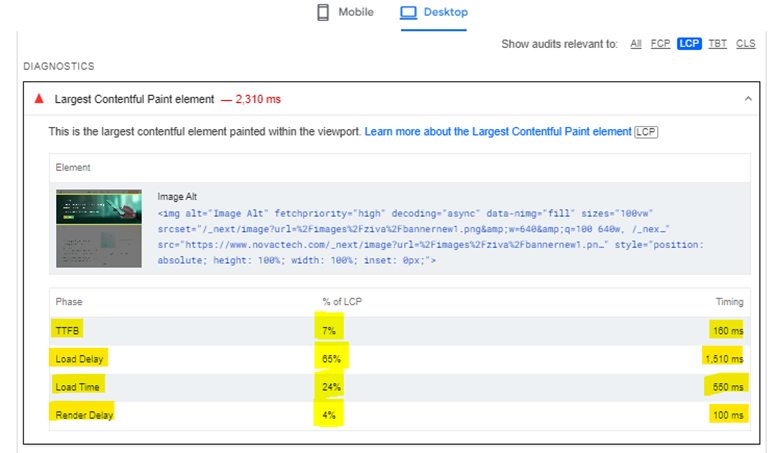776x453 pixels.
Task: Click the desktop monitor icon
Action: (408, 13)
